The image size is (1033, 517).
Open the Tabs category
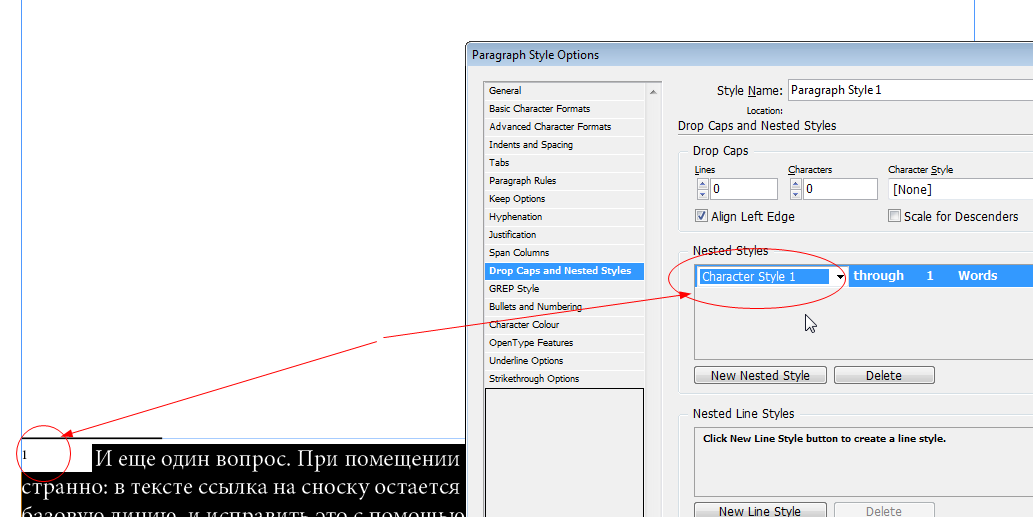pos(564,163)
